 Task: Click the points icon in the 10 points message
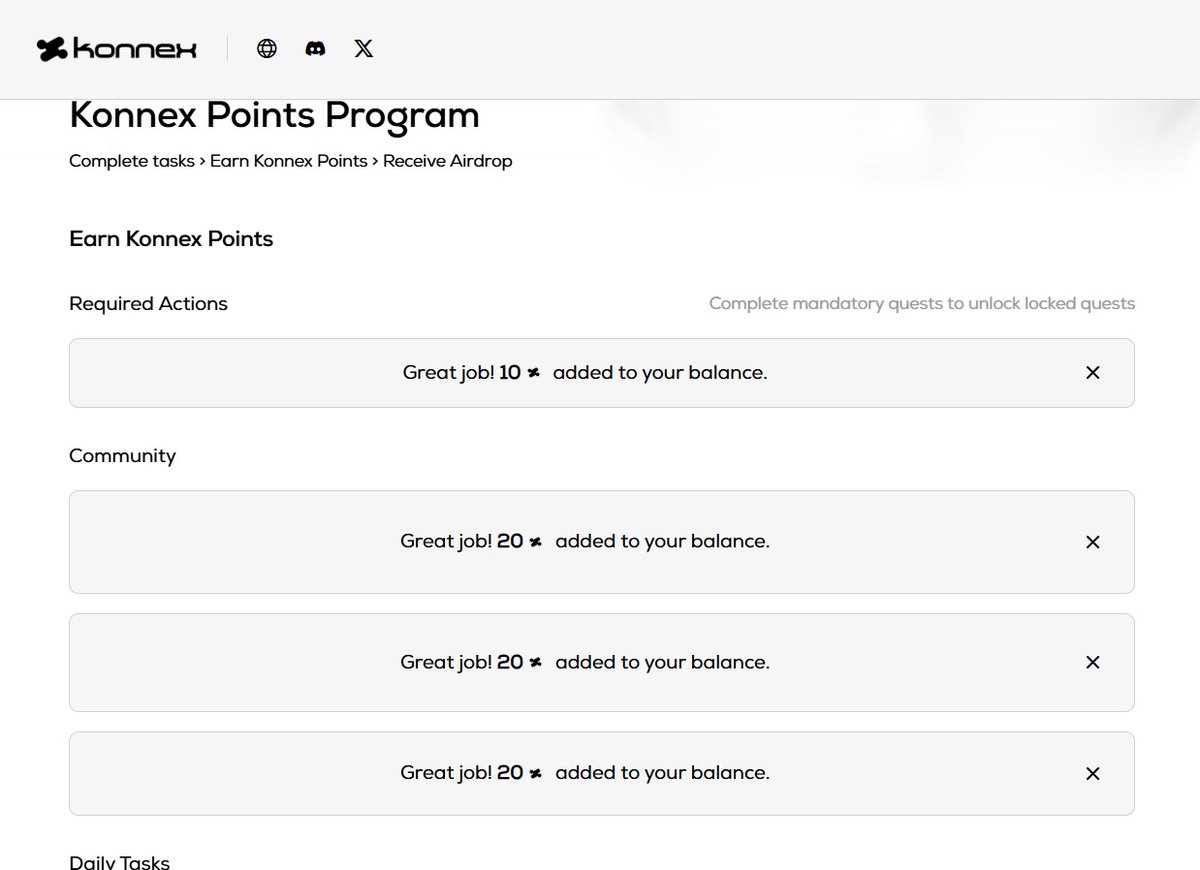pyautogui.click(x=535, y=373)
